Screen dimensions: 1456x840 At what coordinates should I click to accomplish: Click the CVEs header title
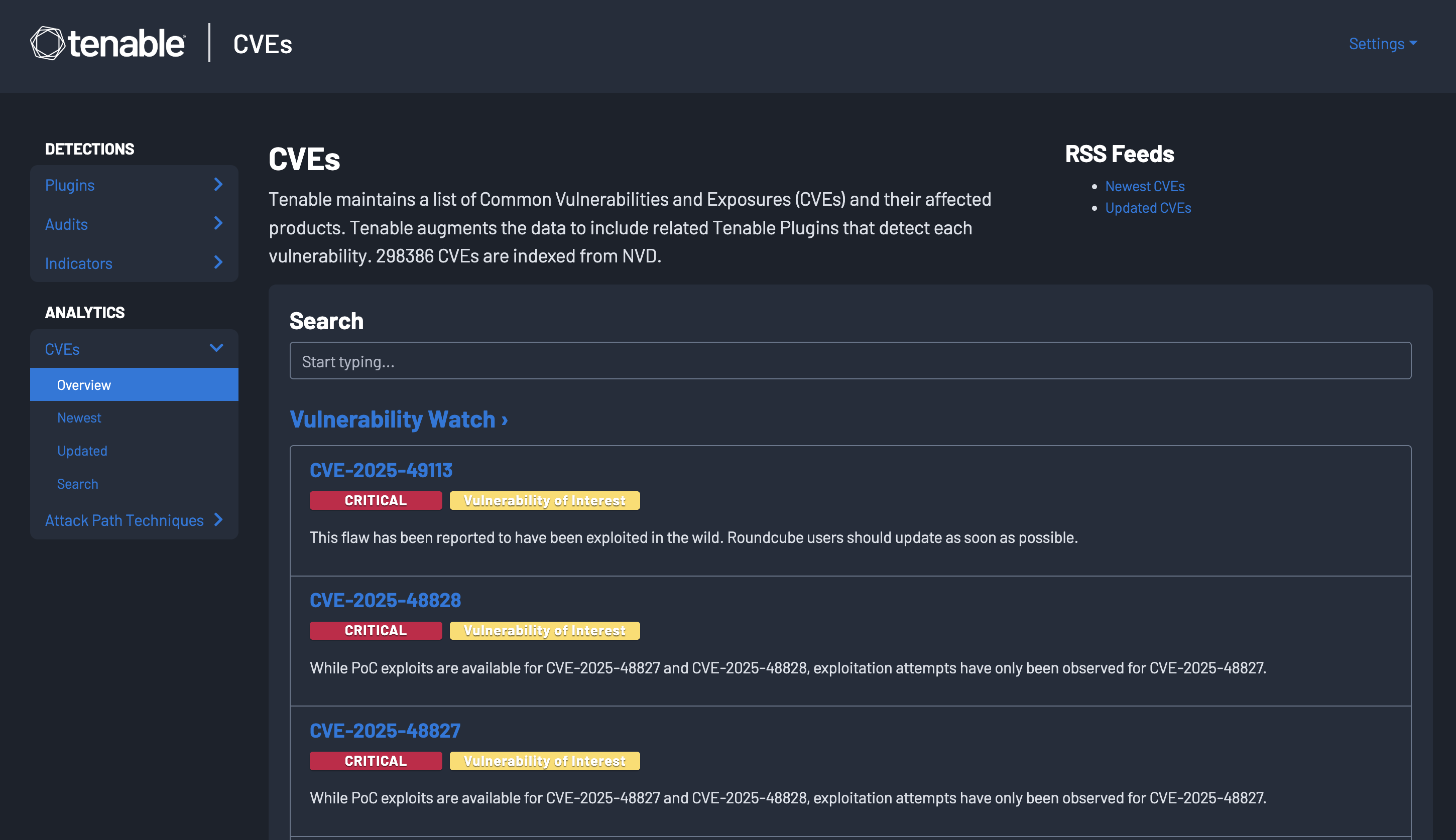click(x=263, y=44)
